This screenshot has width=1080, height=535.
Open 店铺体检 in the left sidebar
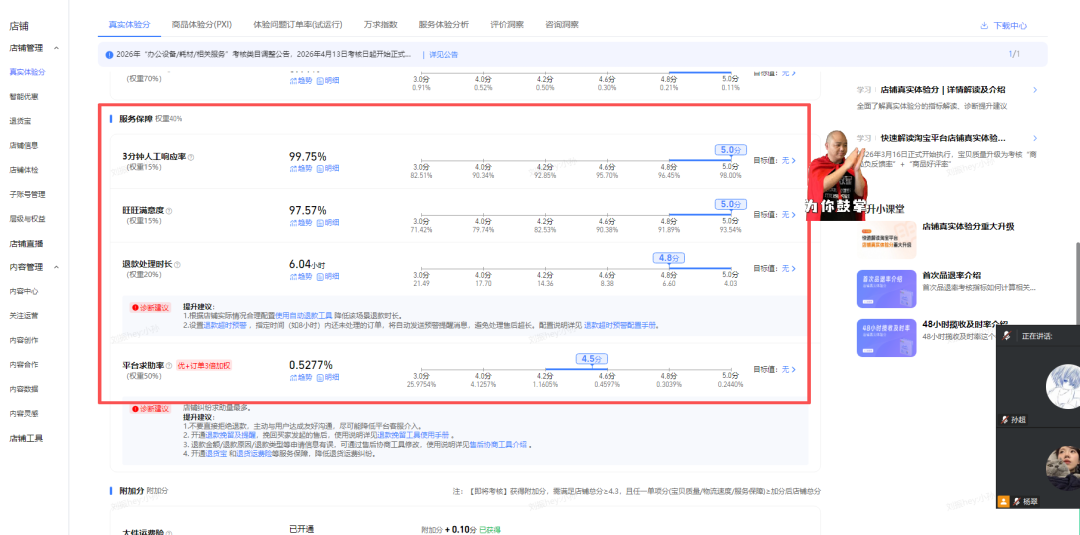tap(23, 170)
